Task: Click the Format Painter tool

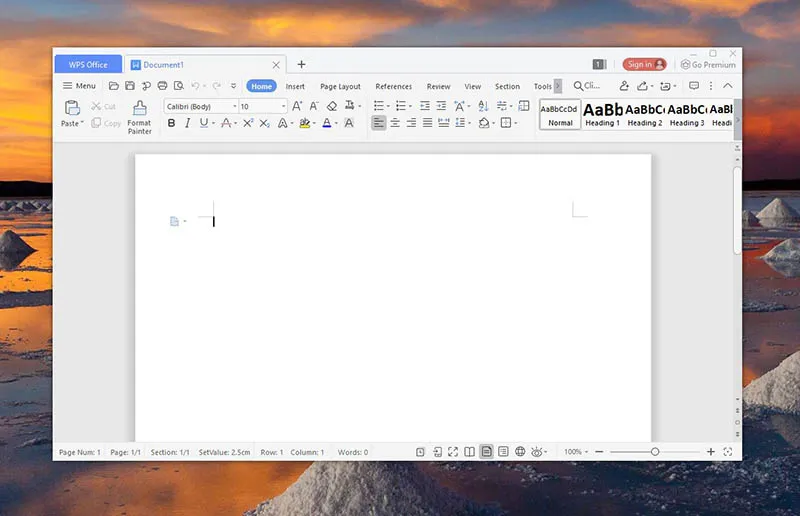Action: [139, 115]
